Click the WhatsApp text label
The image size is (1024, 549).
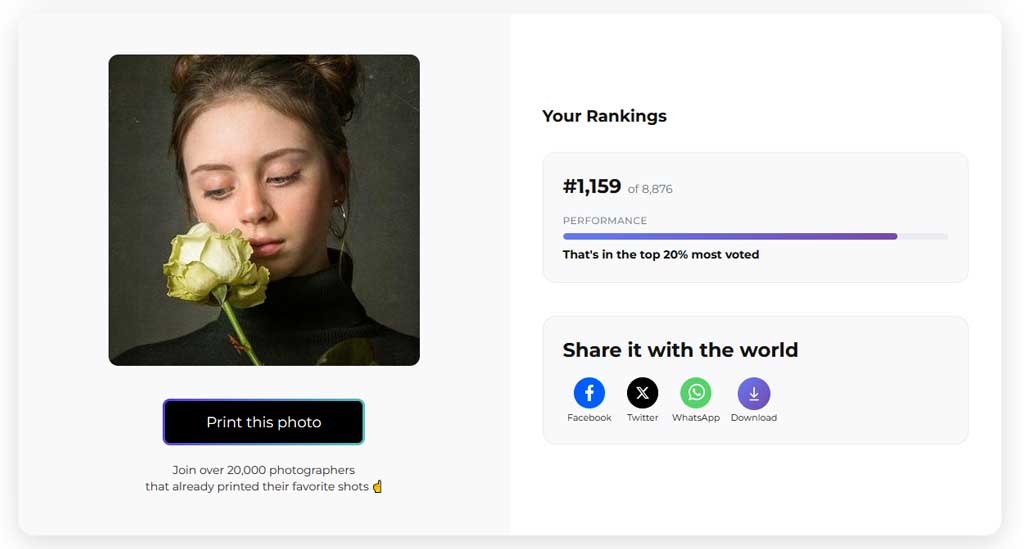pyautogui.click(x=695, y=418)
